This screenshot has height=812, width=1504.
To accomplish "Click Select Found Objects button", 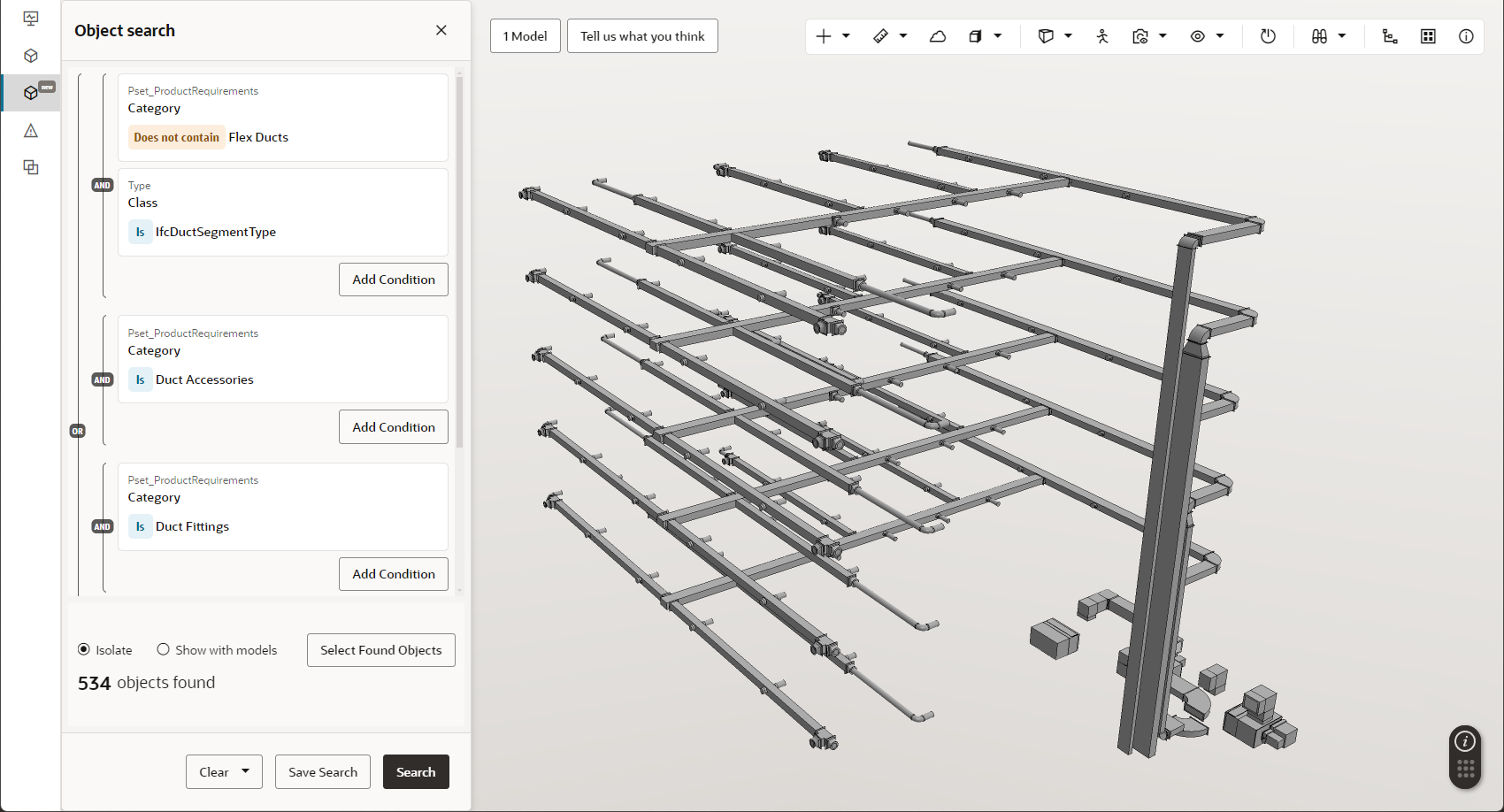I will (x=380, y=650).
